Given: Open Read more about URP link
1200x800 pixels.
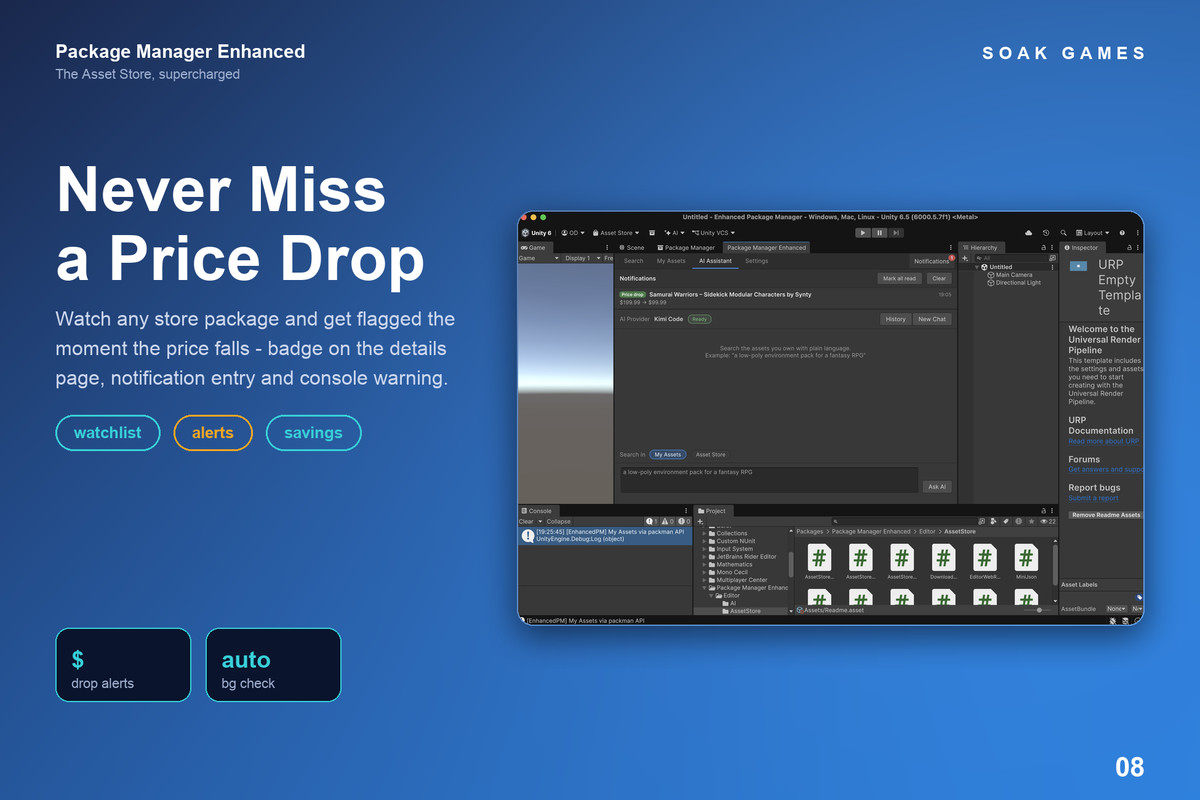Looking at the screenshot, I should point(1104,441).
